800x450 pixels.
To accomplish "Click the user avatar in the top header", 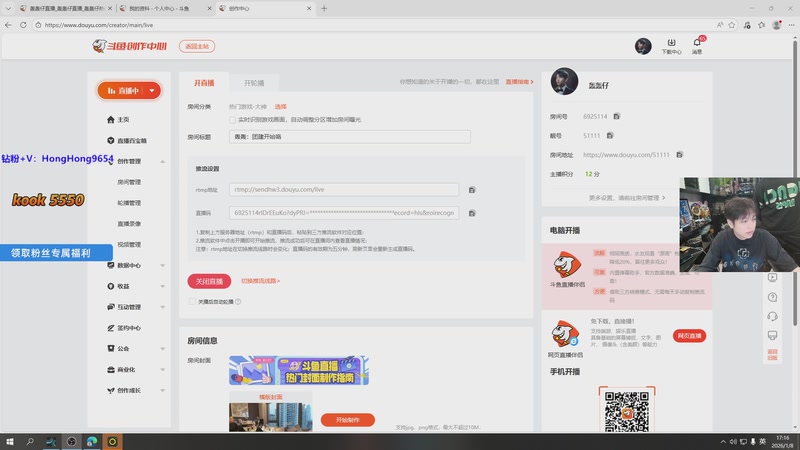I will coord(643,46).
